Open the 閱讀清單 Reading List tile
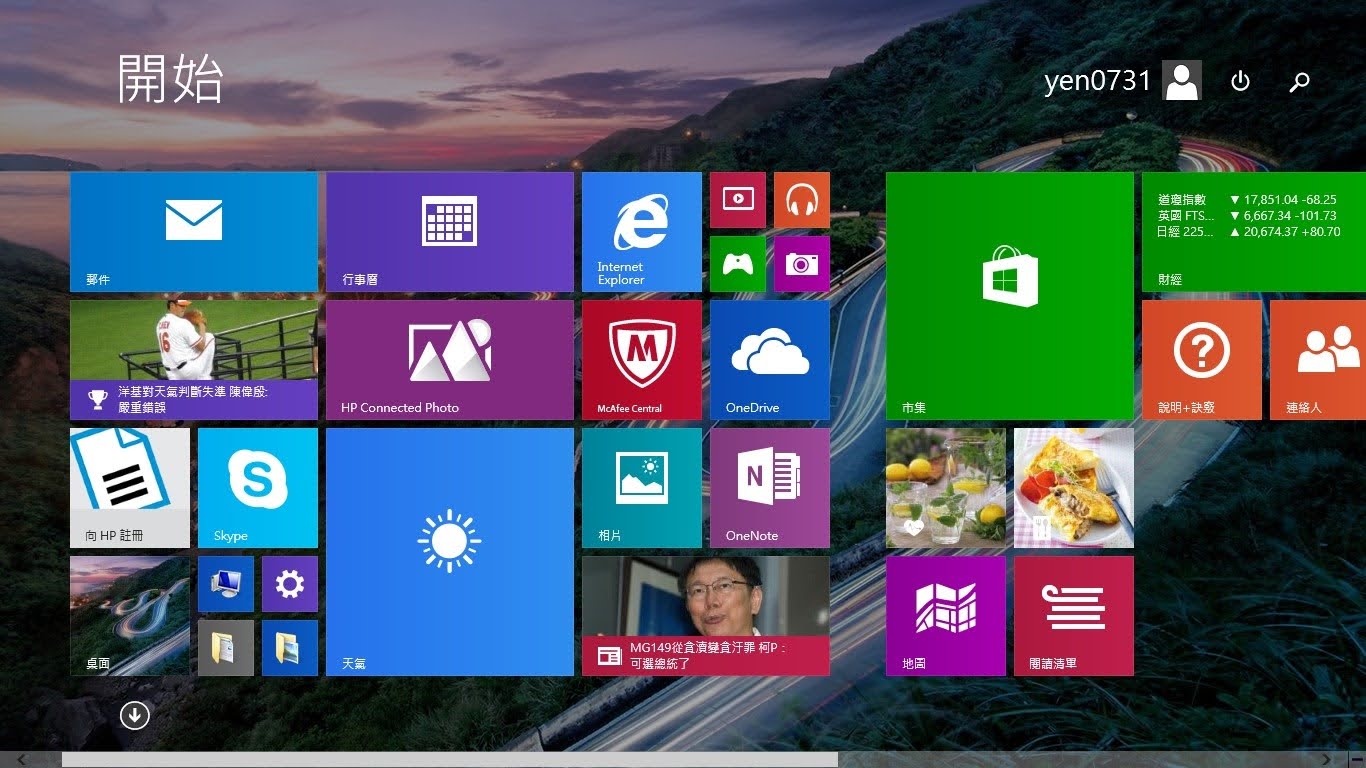Screen dimensions: 1366x768 [1074, 616]
